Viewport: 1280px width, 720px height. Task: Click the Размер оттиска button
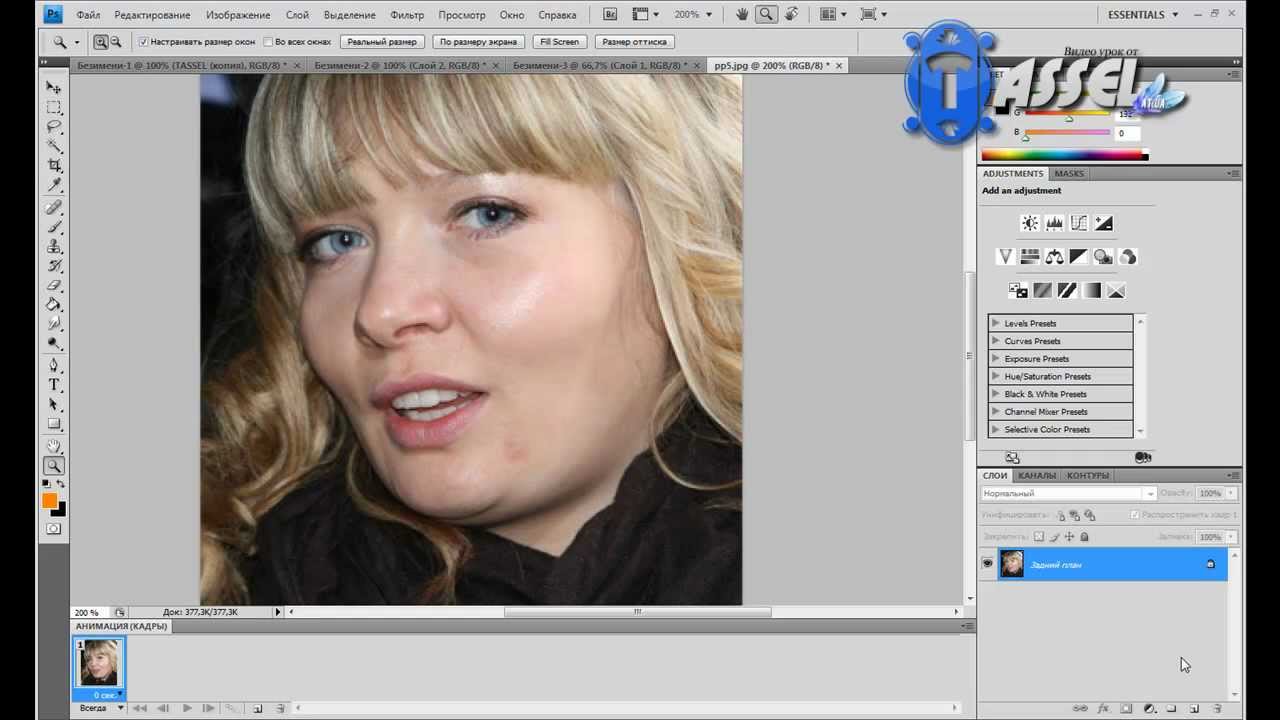[x=635, y=42]
